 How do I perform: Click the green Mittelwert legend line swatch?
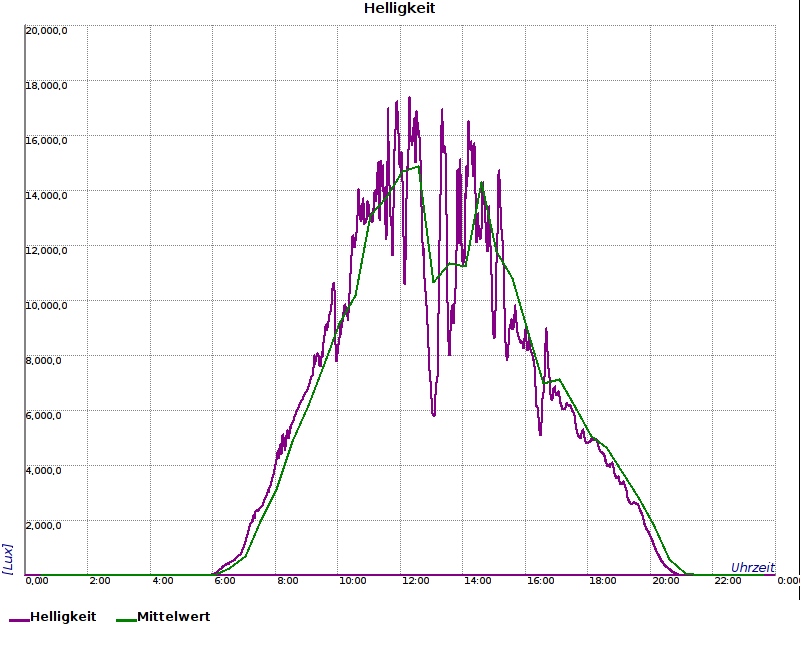127,620
